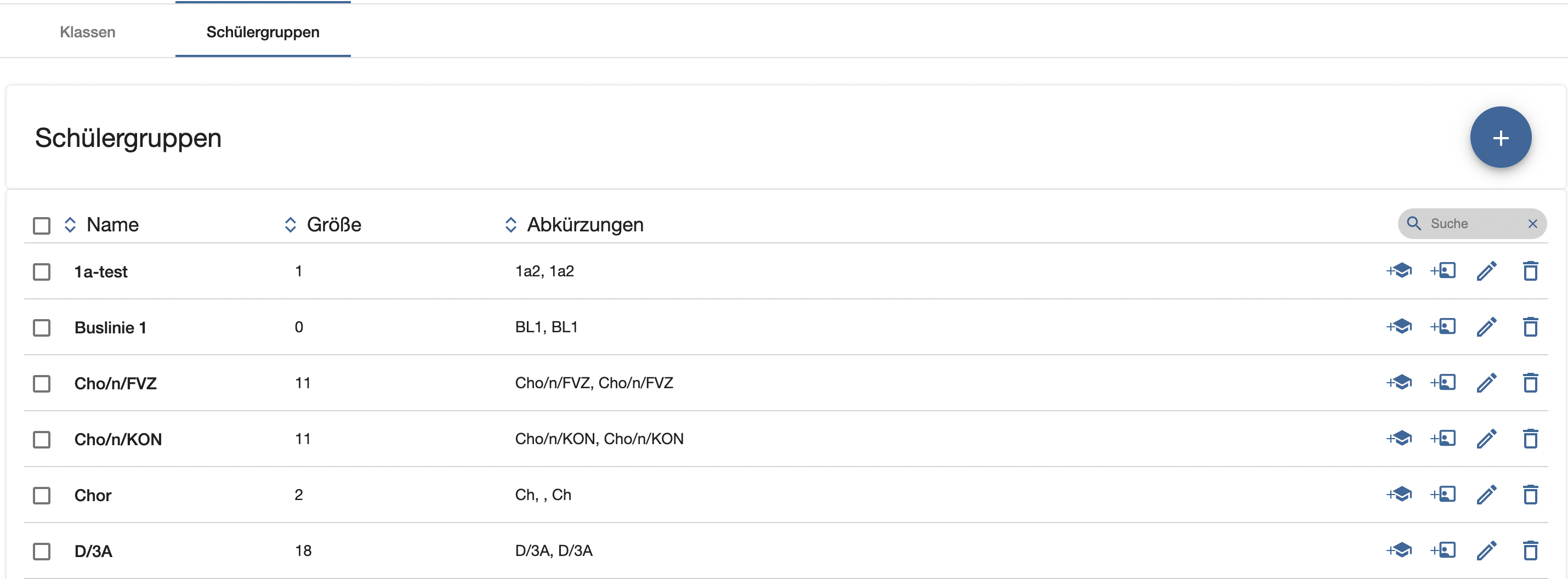Image resolution: width=1568 pixels, height=579 pixels.
Task: Sort by Abkürzungen column arrows
Action: pyautogui.click(x=510, y=225)
